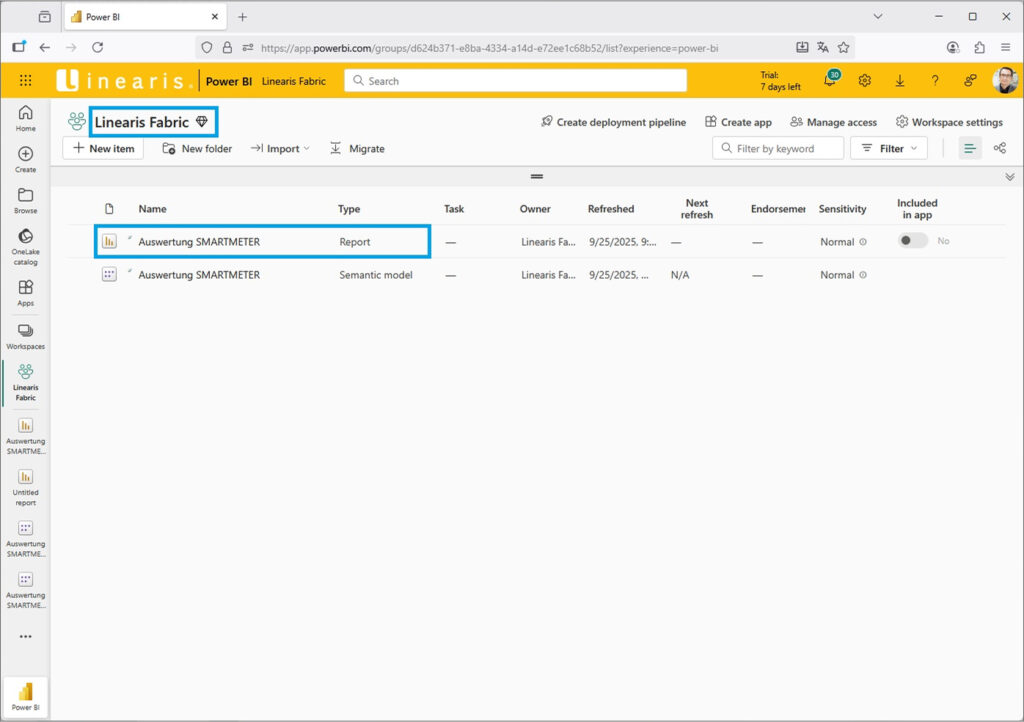Open a new browser tab
The image size is (1024, 722).
pyautogui.click(x=242, y=17)
